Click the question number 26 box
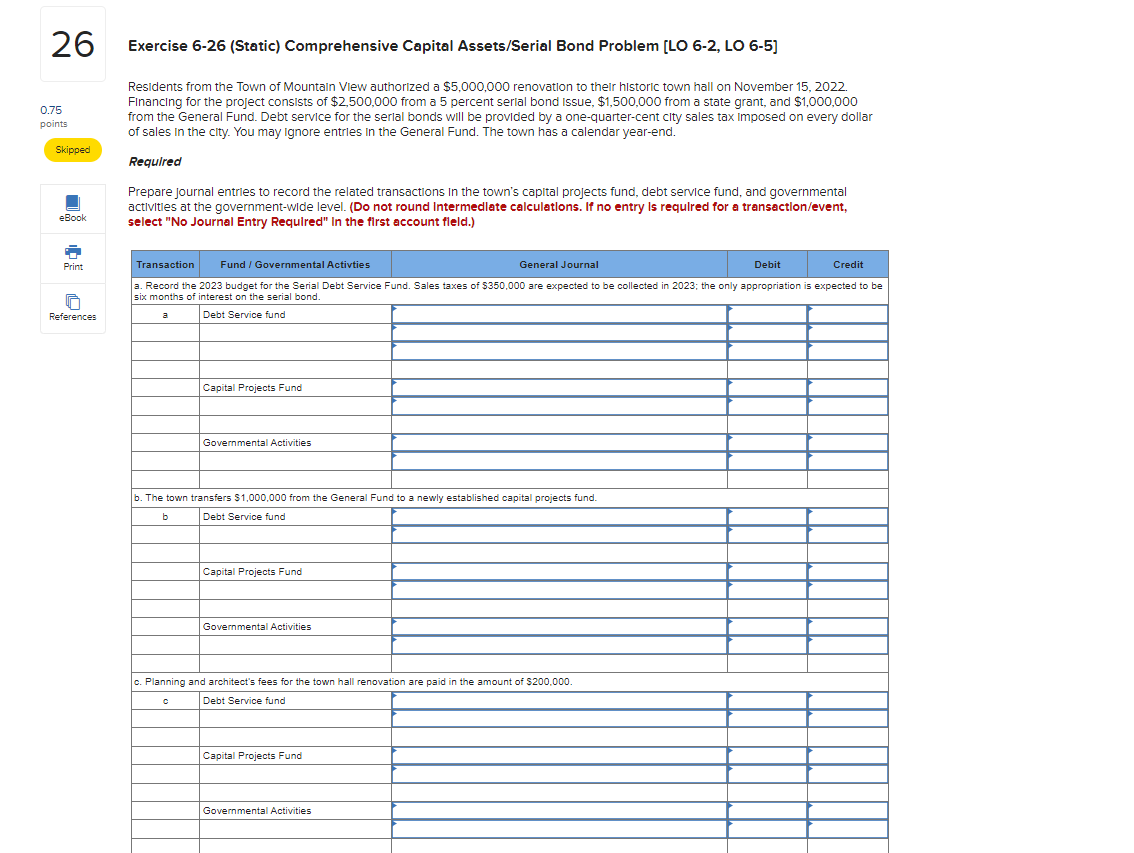 pyautogui.click(x=72, y=45)
